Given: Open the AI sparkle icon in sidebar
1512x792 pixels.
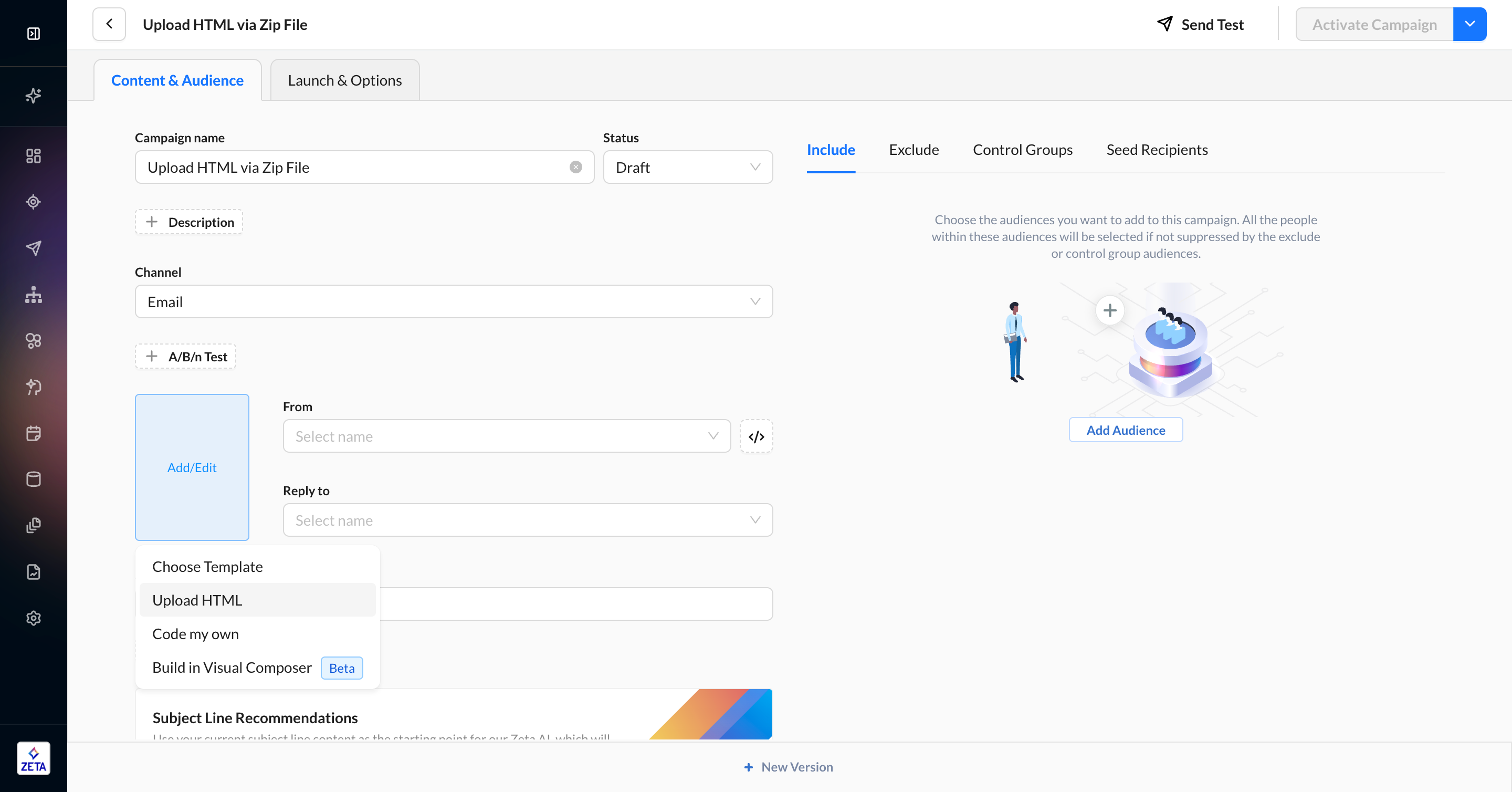Looking at the screenshot, I should pyautogui.click(x=34, y=95).
